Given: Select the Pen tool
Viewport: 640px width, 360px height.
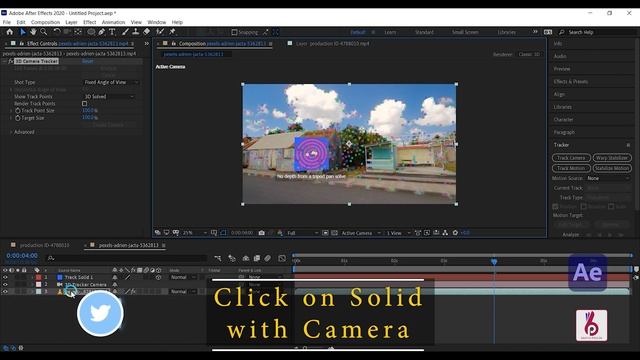Looking at the screenshot, I should point(102,32).
